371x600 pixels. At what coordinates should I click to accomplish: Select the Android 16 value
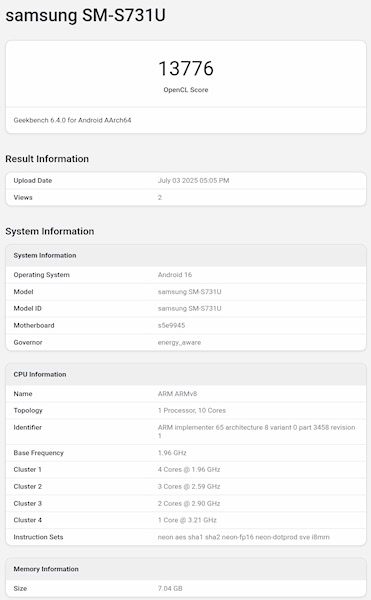(x=175, y=275)
